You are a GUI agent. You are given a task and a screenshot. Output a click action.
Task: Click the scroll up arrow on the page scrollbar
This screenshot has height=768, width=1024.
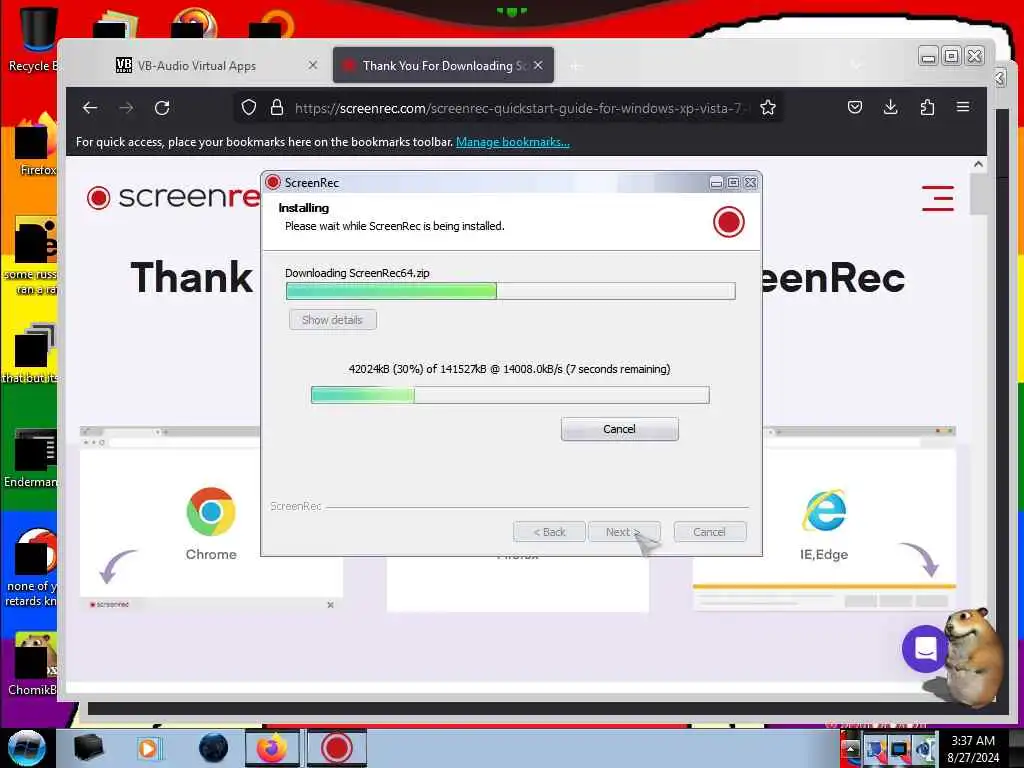click(978, 165)
